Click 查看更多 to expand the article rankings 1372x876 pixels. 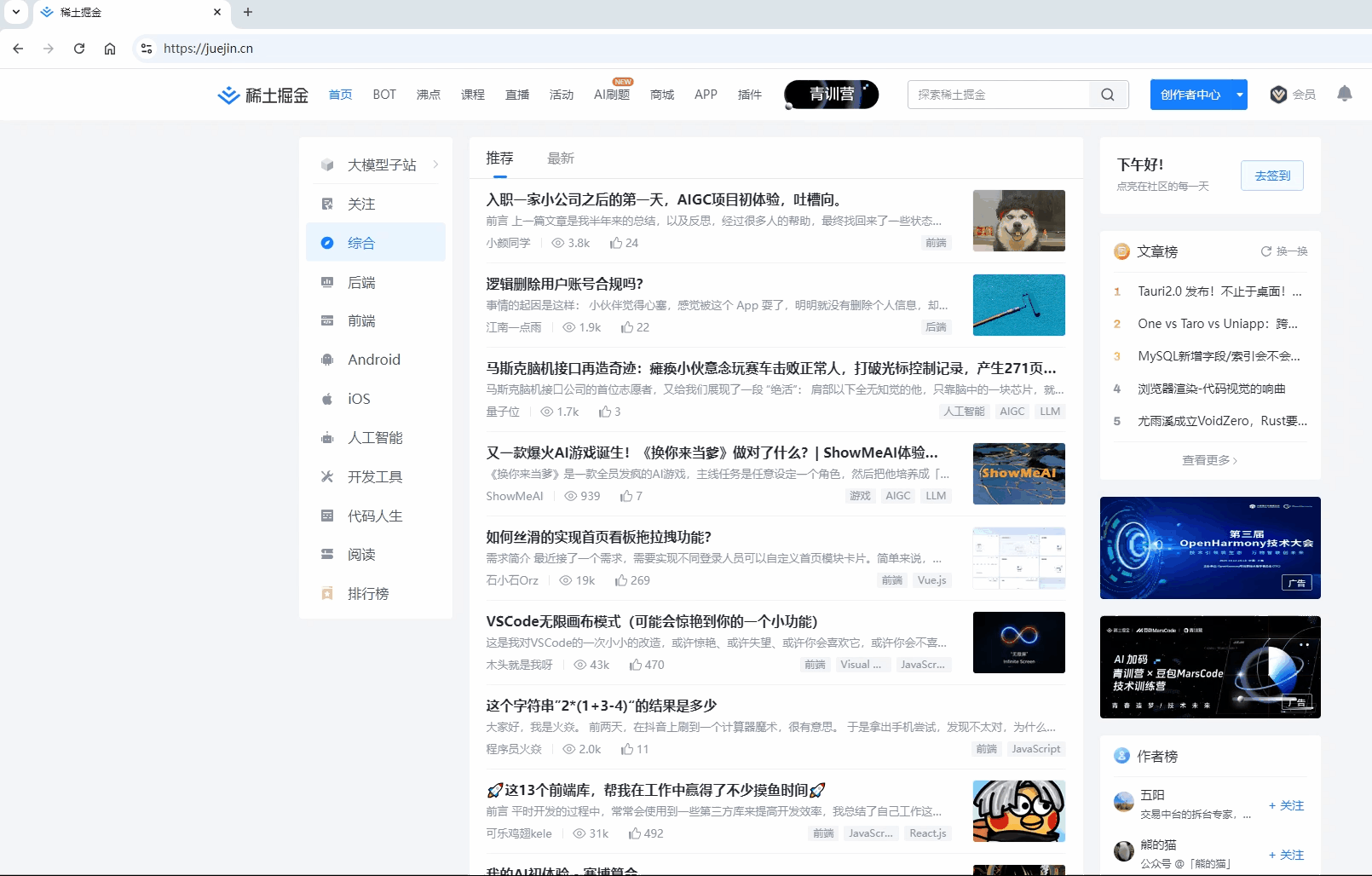[x=1208, y=459]
